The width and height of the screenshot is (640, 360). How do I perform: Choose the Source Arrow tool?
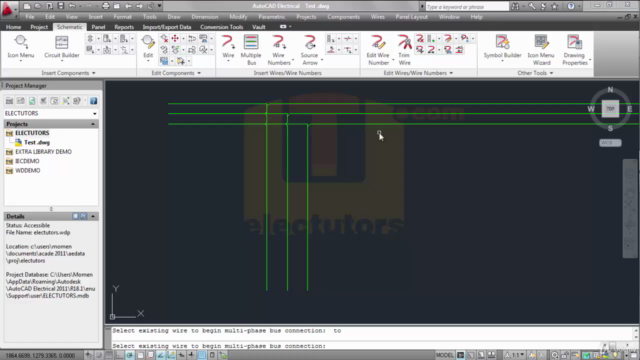309,50
